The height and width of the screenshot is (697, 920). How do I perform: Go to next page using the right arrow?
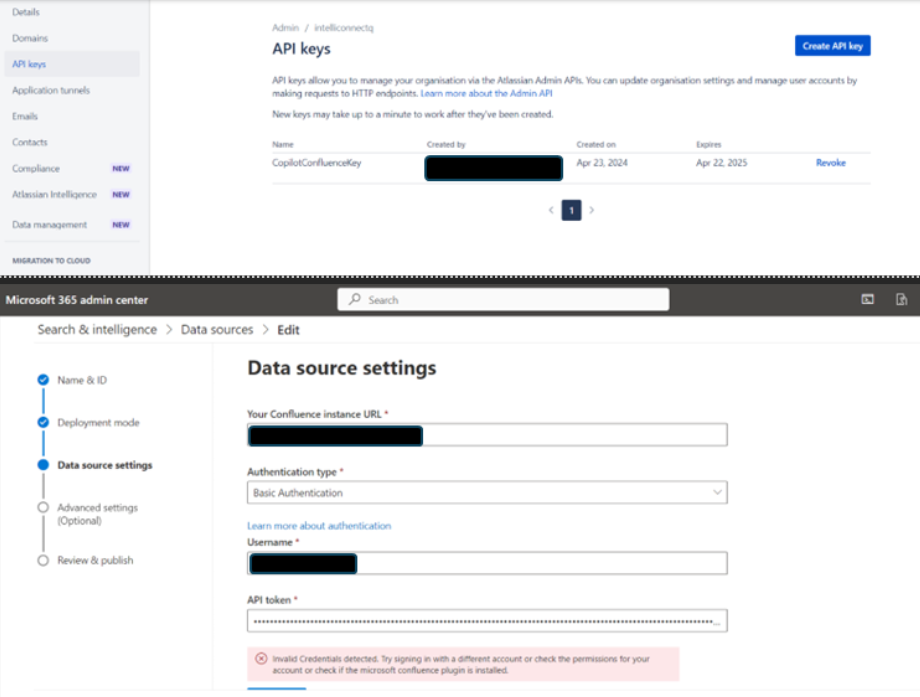[590, 210]
